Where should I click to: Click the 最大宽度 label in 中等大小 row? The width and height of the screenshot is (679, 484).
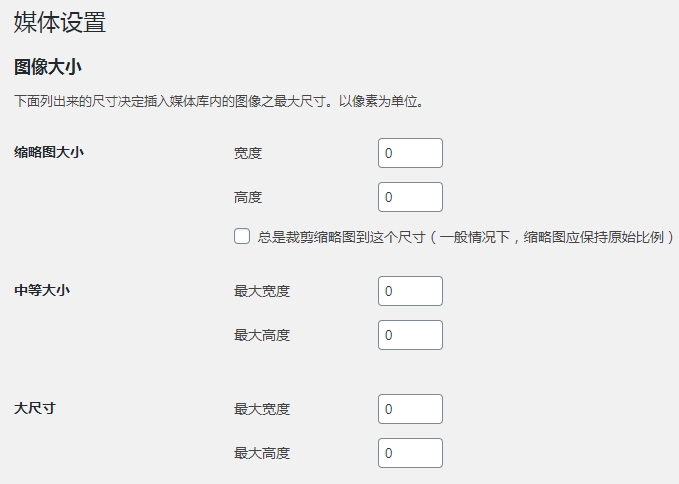click(x=262, y=291)
